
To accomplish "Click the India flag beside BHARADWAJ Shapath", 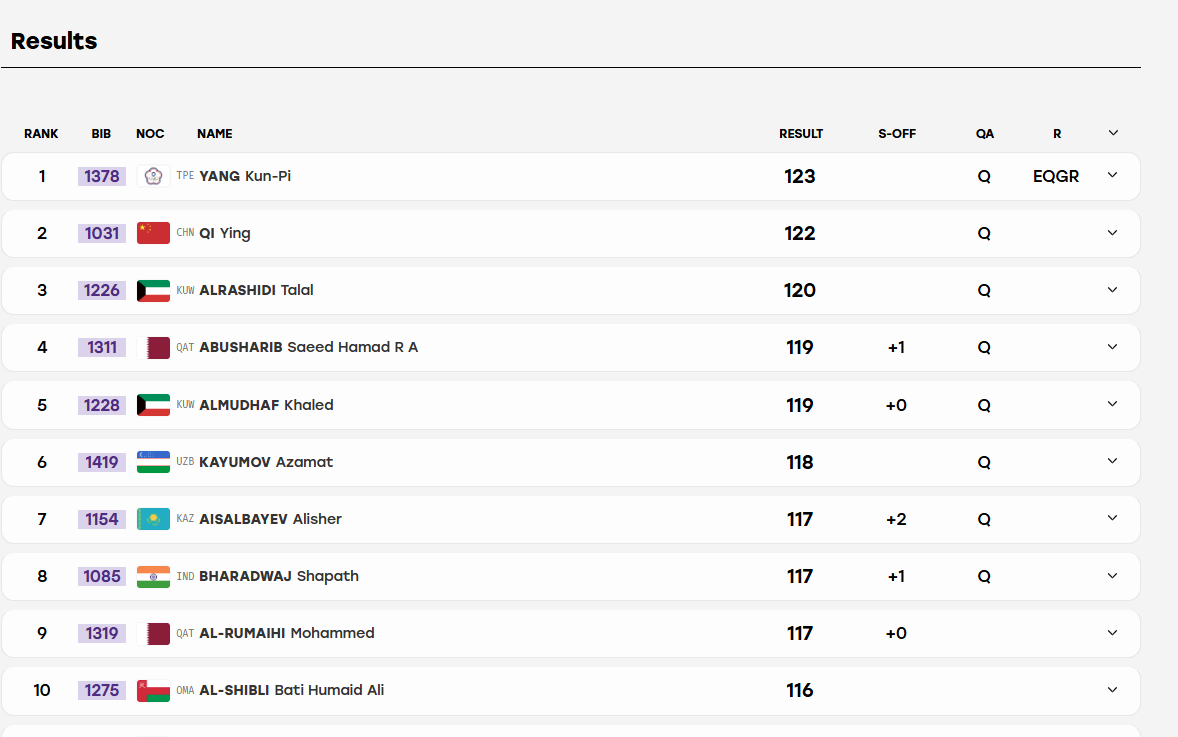I will point(153,576).
